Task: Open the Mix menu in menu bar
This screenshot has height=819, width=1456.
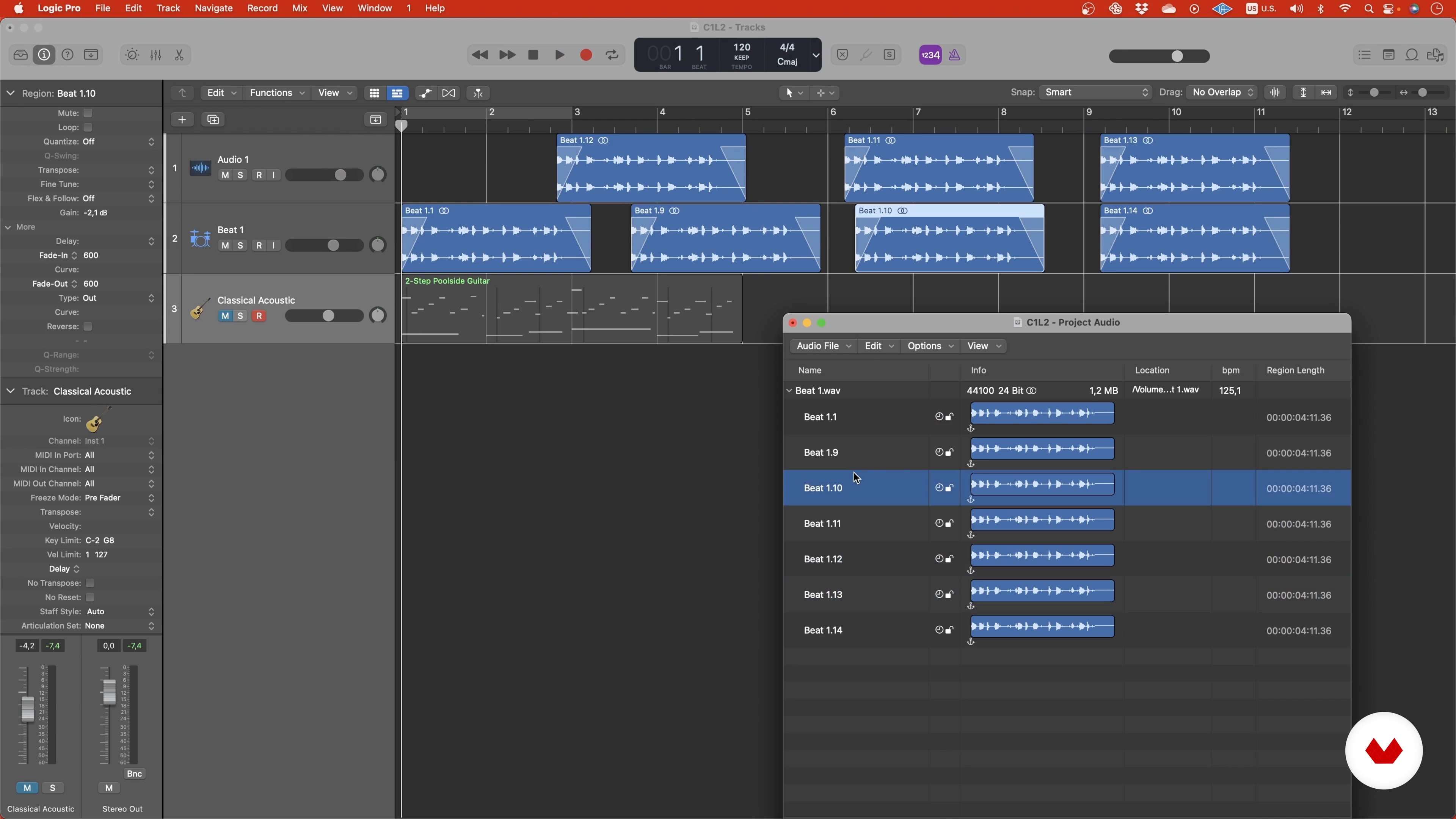Action: click(x=300, y=8)
